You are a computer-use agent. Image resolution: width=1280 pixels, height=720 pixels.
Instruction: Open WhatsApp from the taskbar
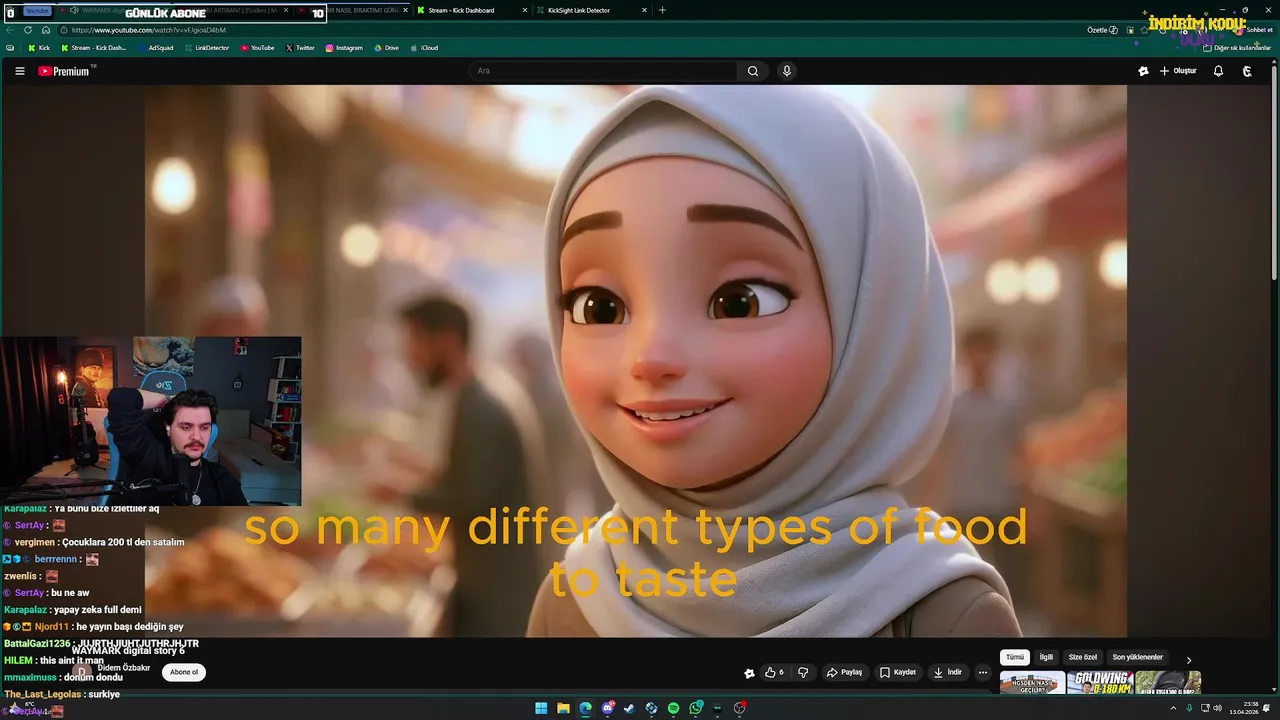click(x=695, y=708)
